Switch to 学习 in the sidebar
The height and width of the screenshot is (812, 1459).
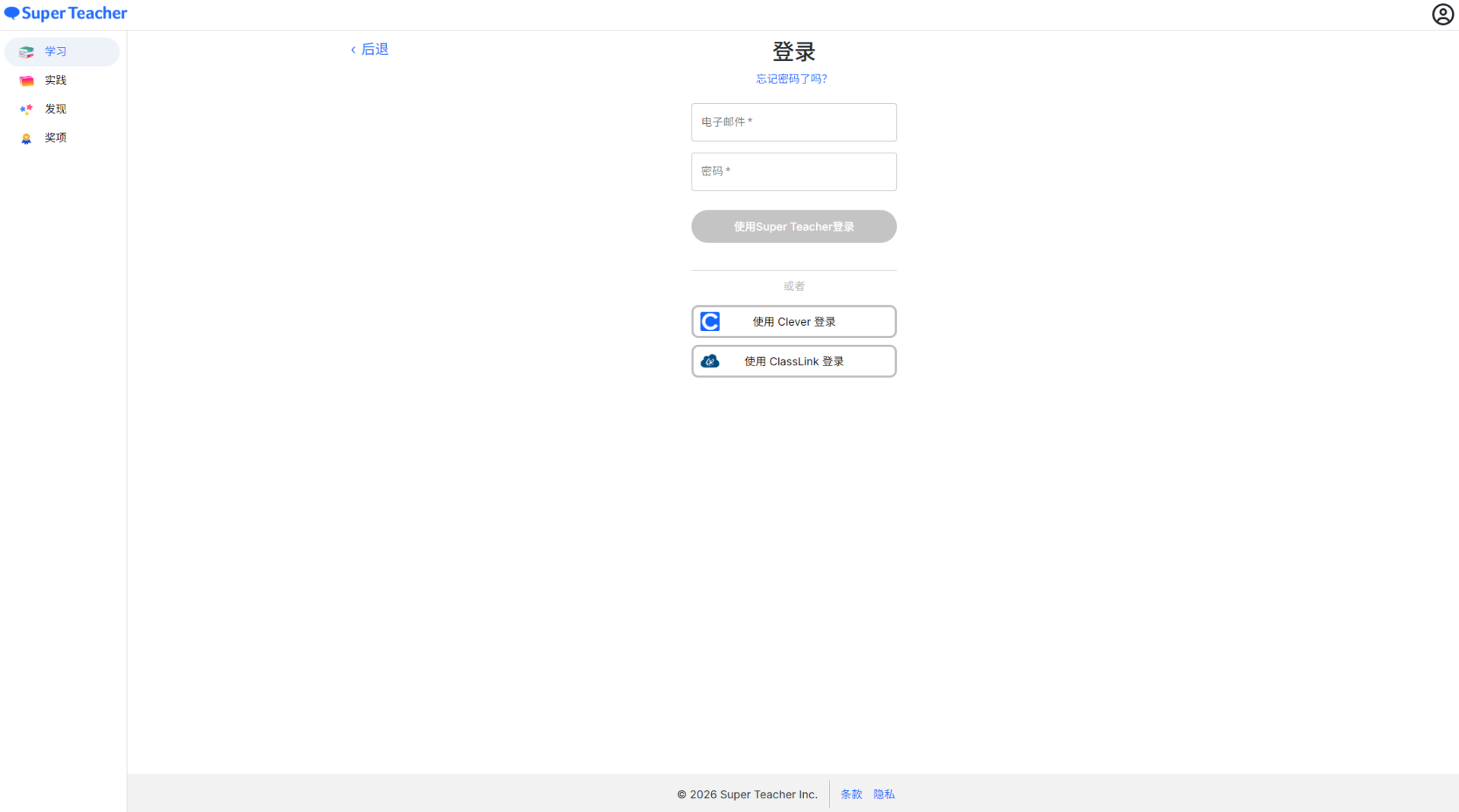click(55, 52)
